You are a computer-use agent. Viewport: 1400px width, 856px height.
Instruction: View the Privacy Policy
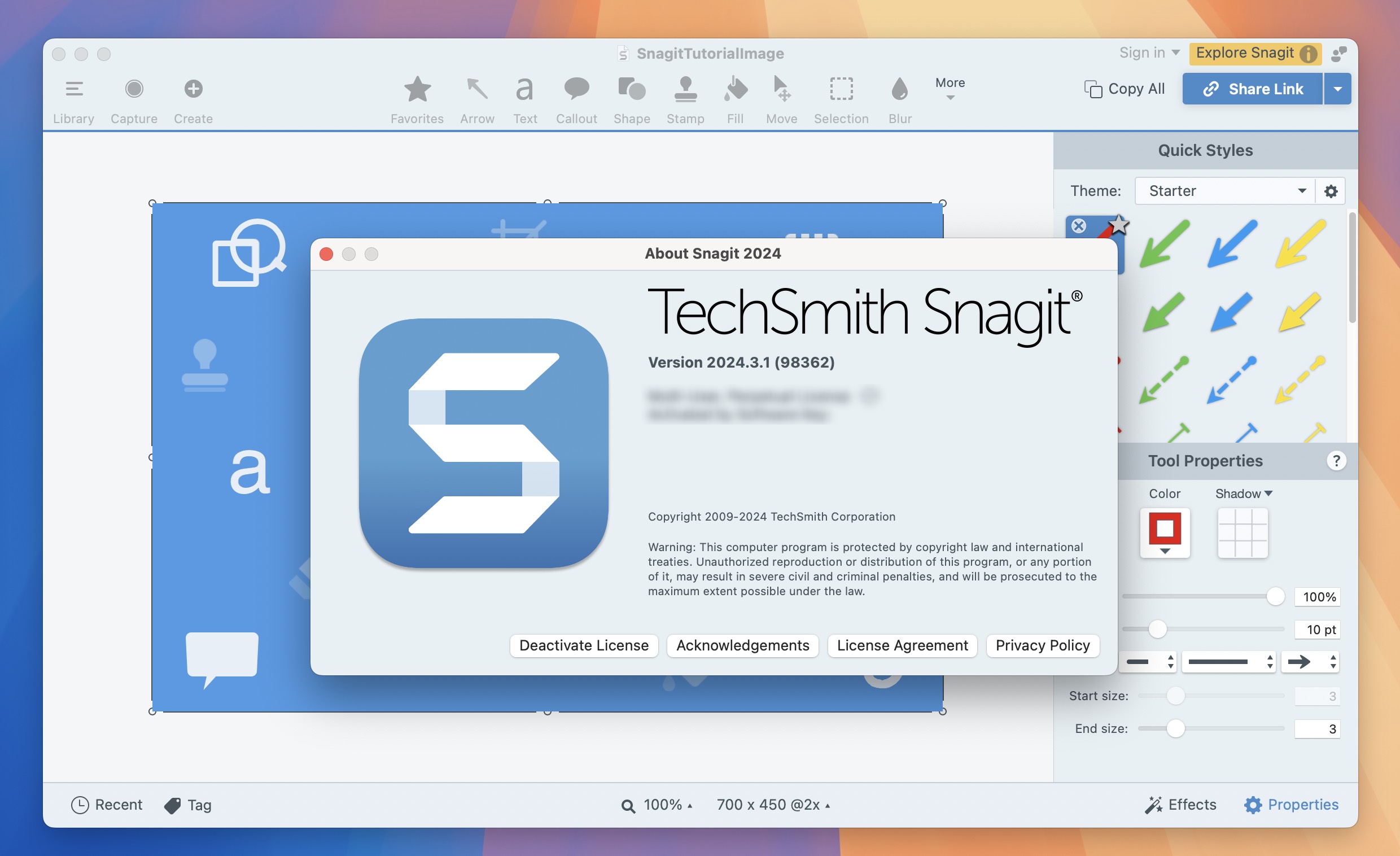coord(1043,645)
